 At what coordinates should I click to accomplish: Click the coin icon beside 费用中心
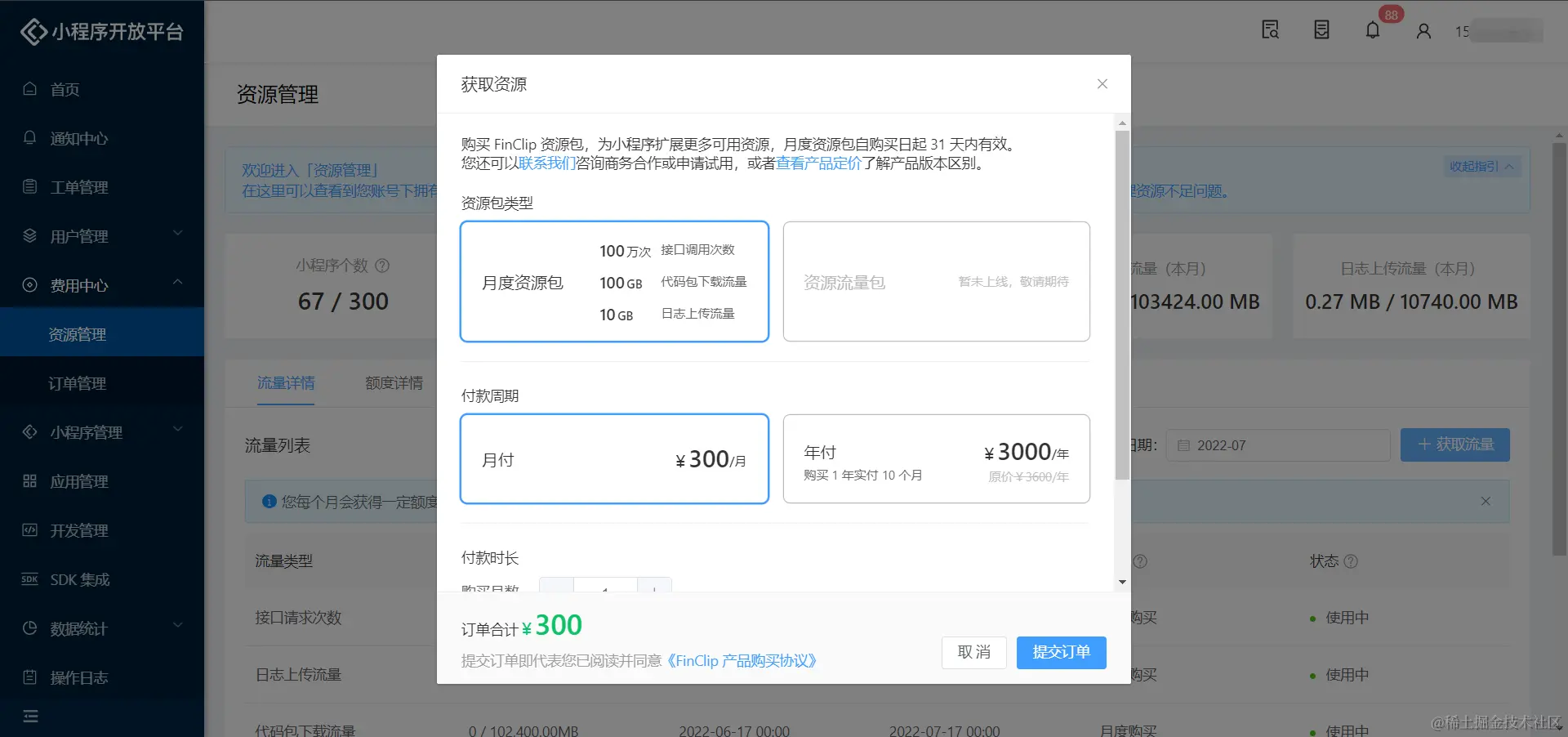pyautogui.click(x=30, y=284)
